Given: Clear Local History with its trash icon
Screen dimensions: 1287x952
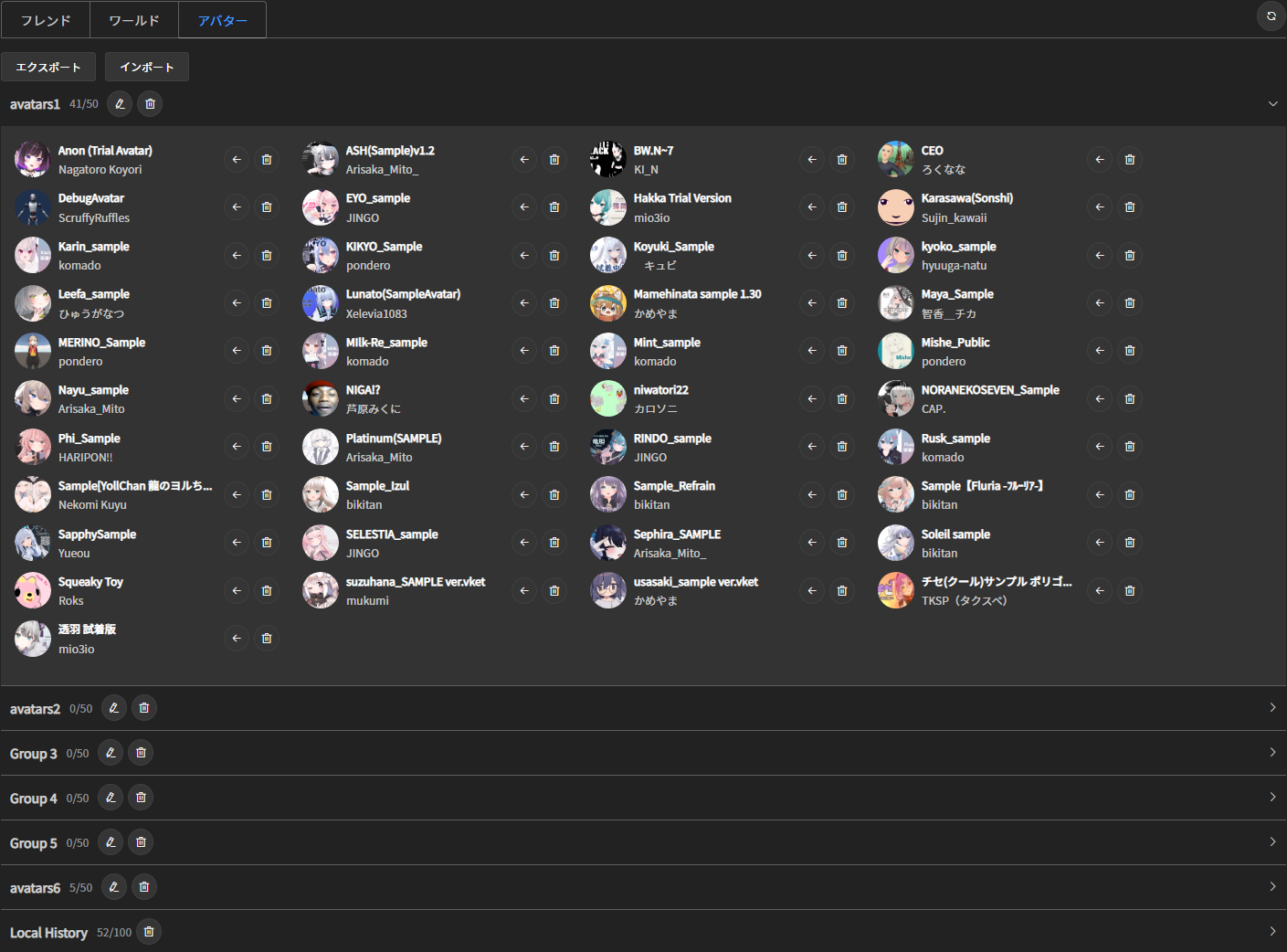Looking at the screenshot, I should (149, 932).
